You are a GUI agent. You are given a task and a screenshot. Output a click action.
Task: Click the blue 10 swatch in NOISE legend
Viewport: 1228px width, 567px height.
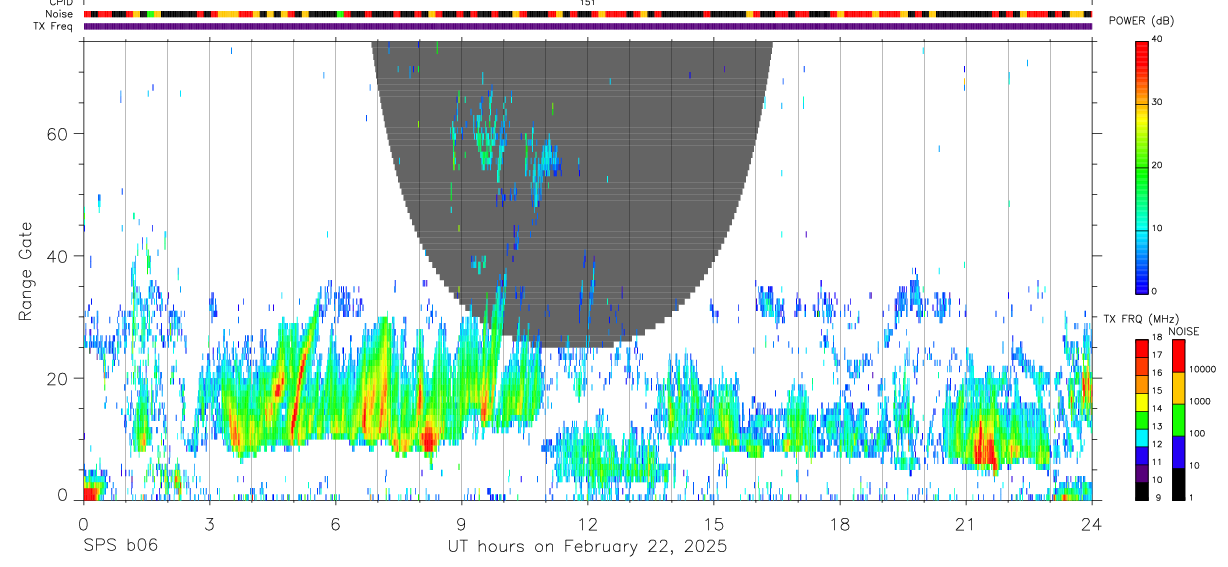tap(1178, 452)
